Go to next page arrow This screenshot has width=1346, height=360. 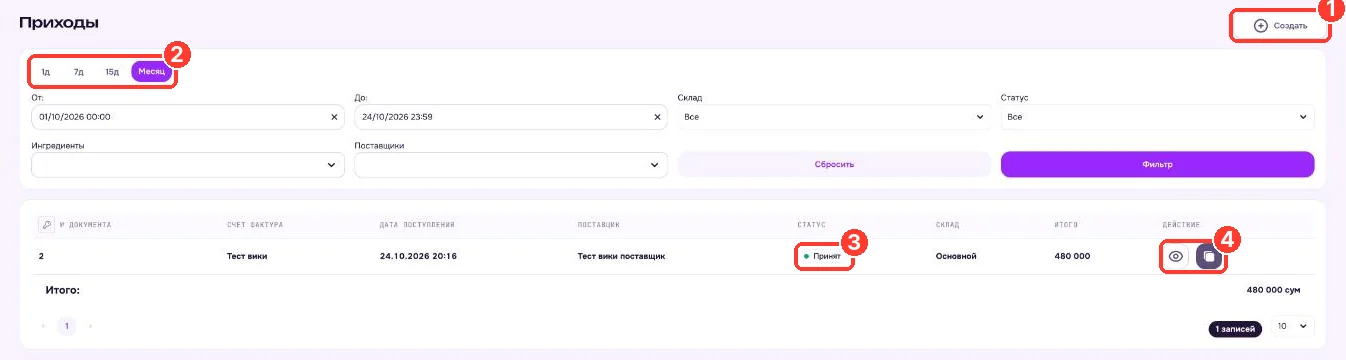pos(91,326)
